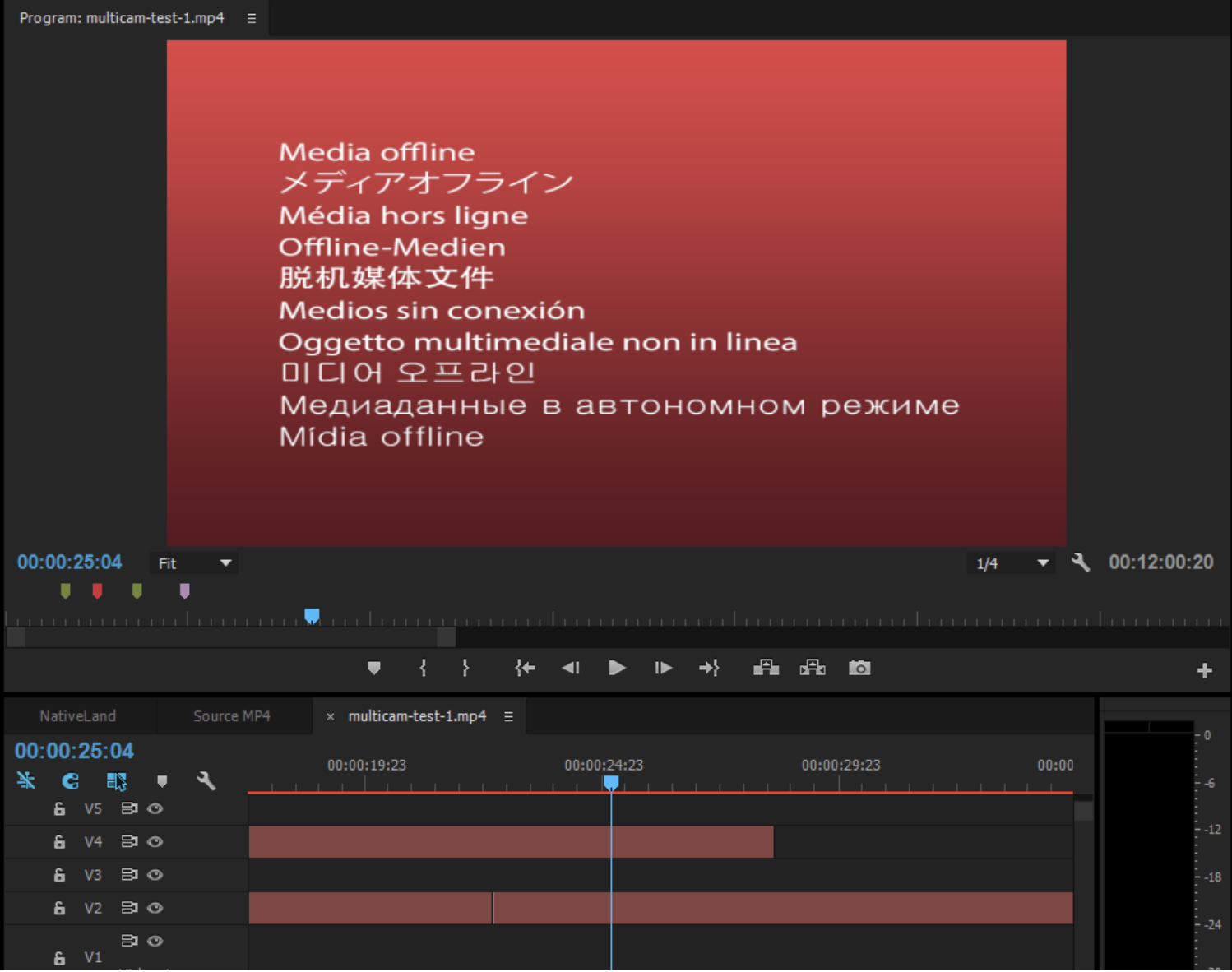
Task: Switch to the Source MP4 tab
Action: 232,715
